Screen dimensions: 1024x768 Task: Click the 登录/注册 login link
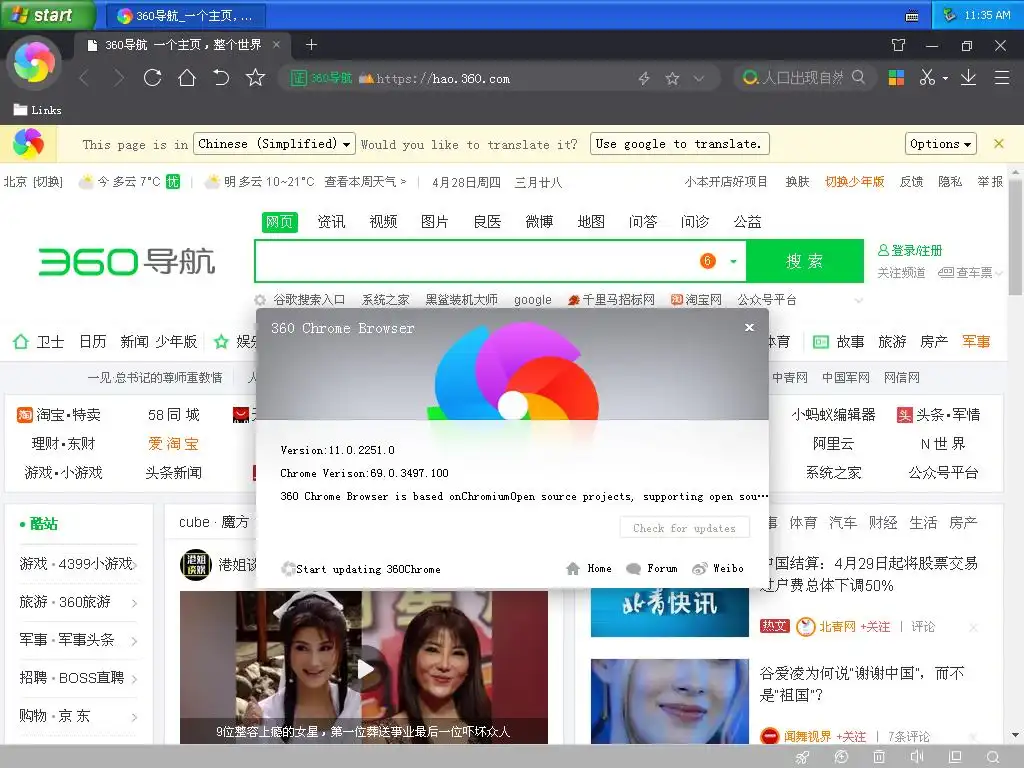[910, 251]
